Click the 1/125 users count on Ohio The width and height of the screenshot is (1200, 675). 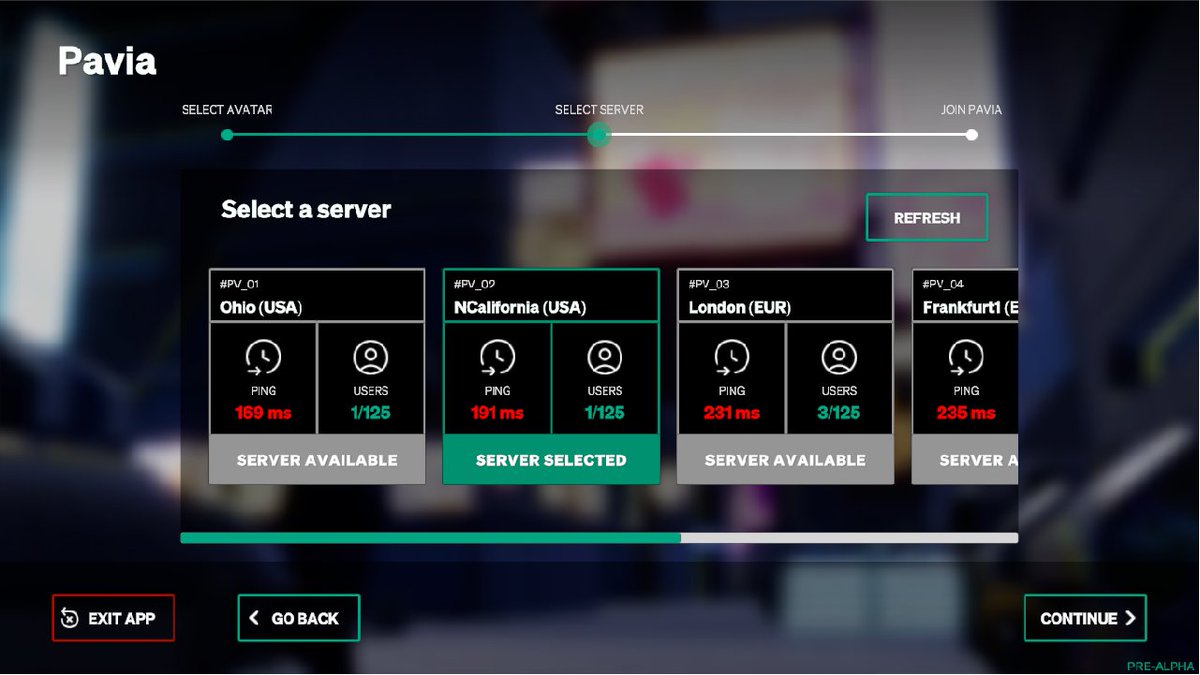coord(371,412)
